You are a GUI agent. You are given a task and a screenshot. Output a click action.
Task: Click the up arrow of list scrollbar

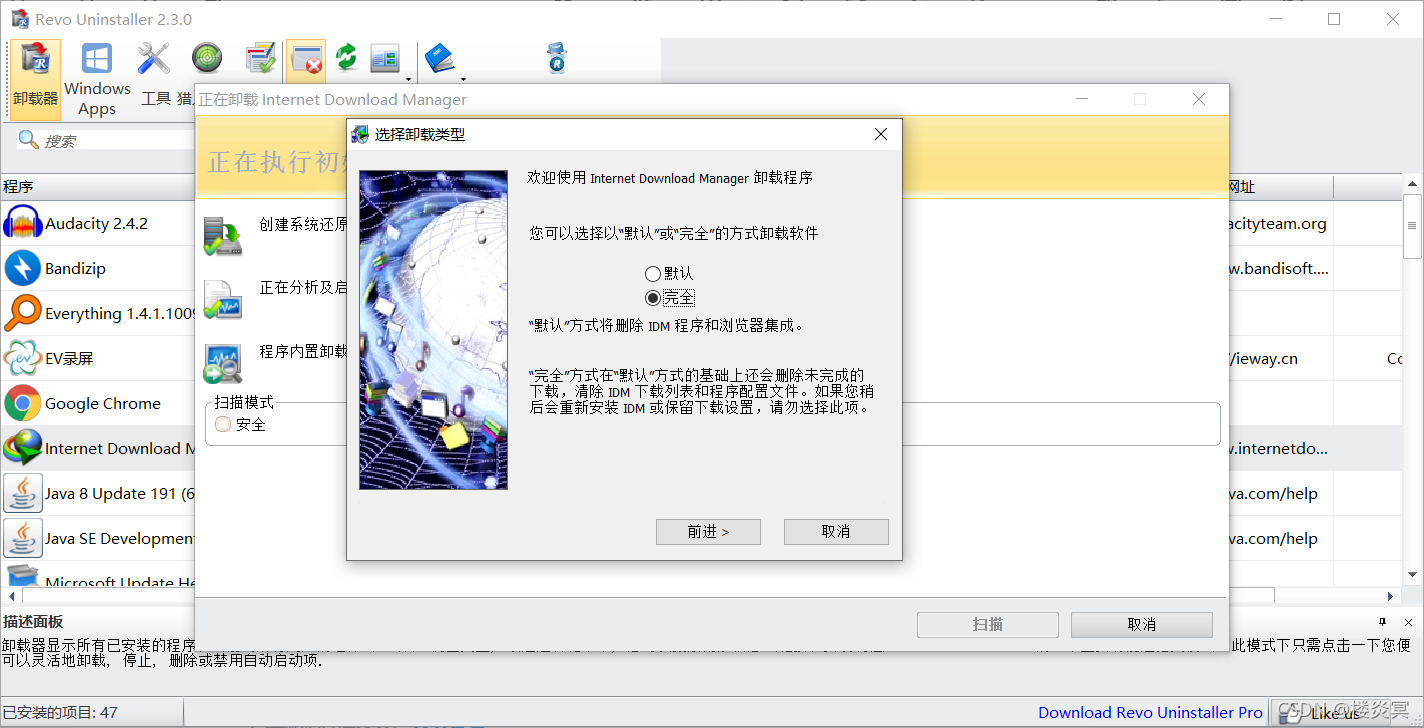[1413, 184]
